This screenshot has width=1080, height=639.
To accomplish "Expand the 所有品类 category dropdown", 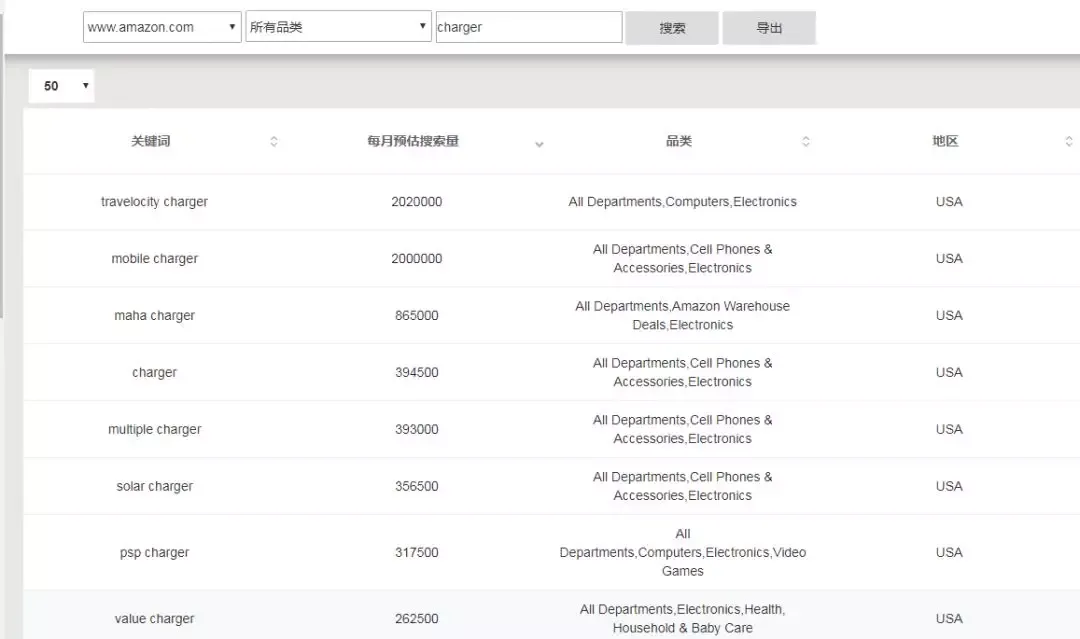I will 338,27.
